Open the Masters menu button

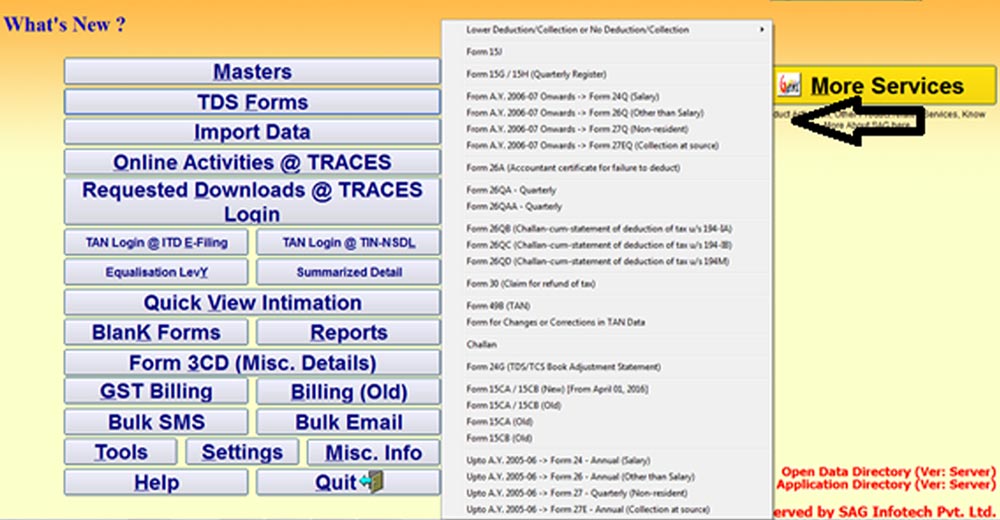click(252, 72)
